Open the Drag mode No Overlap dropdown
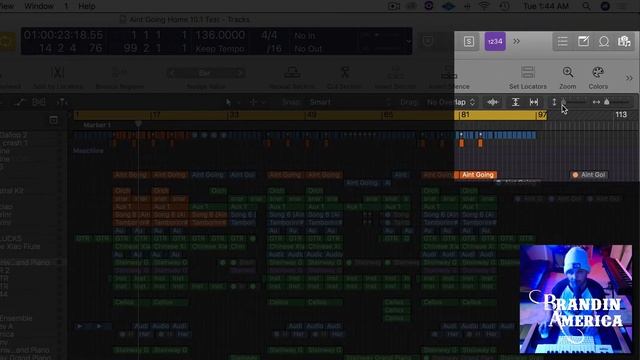Screen dimensions: 640x360 coord(451,102)
